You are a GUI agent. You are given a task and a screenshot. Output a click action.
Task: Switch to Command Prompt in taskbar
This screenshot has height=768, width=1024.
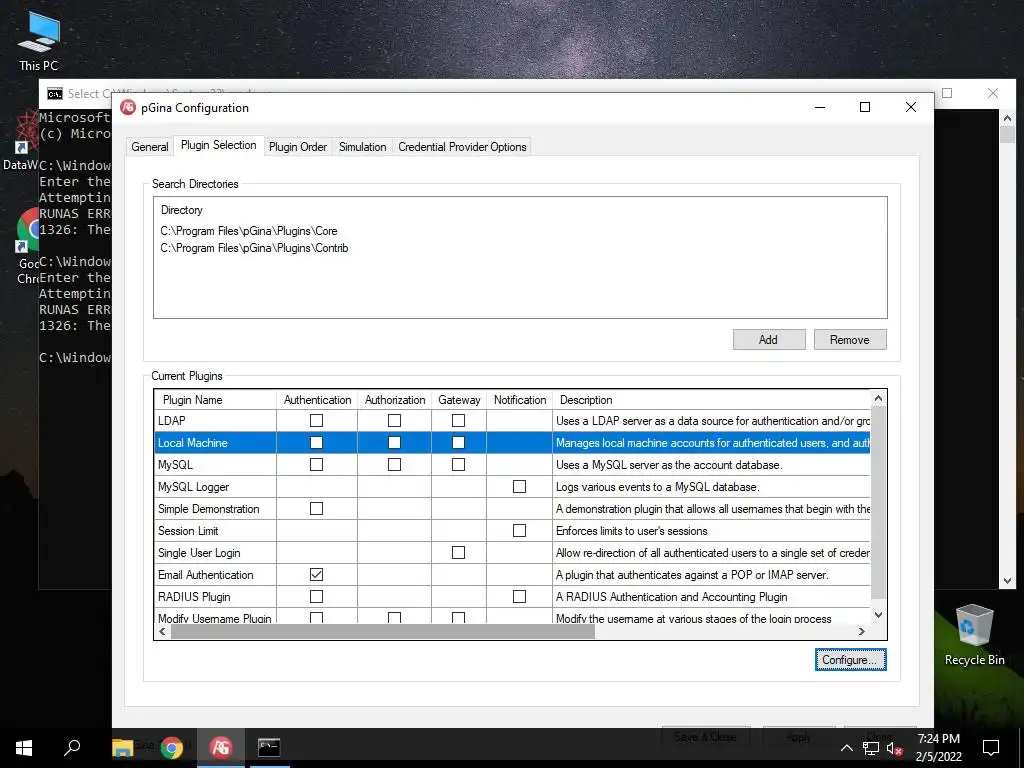click(268, 747)
